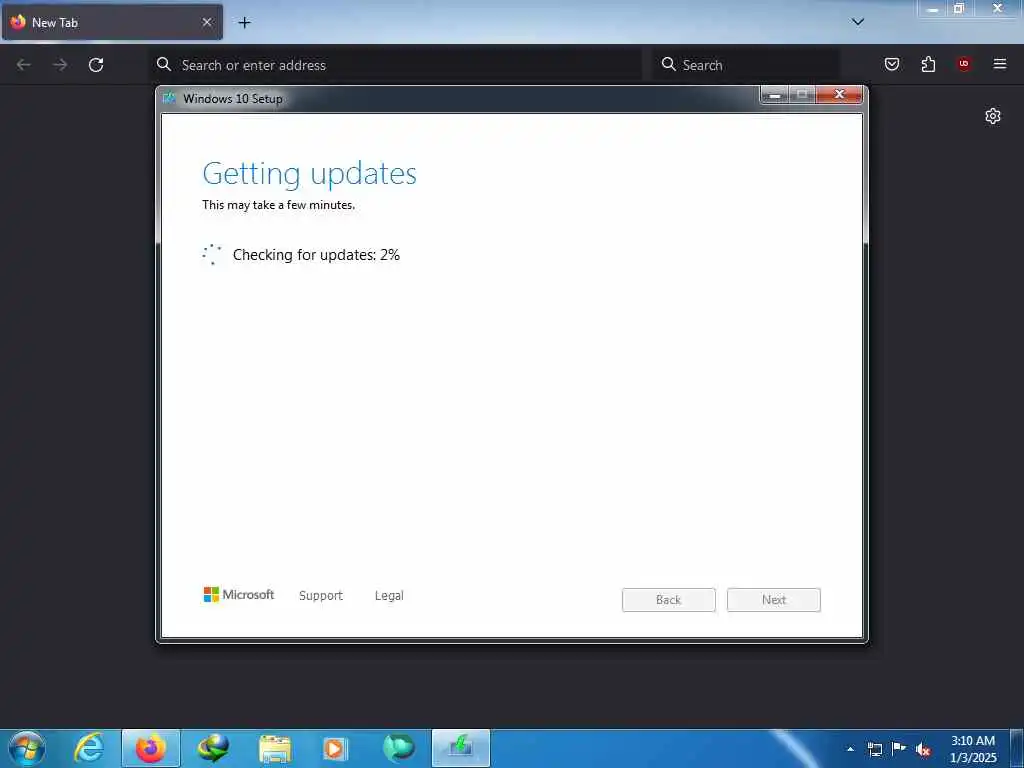This screenshot has width=1024, height=768.
Task: Open the green globe taskbar app
Action: [398, 748]
